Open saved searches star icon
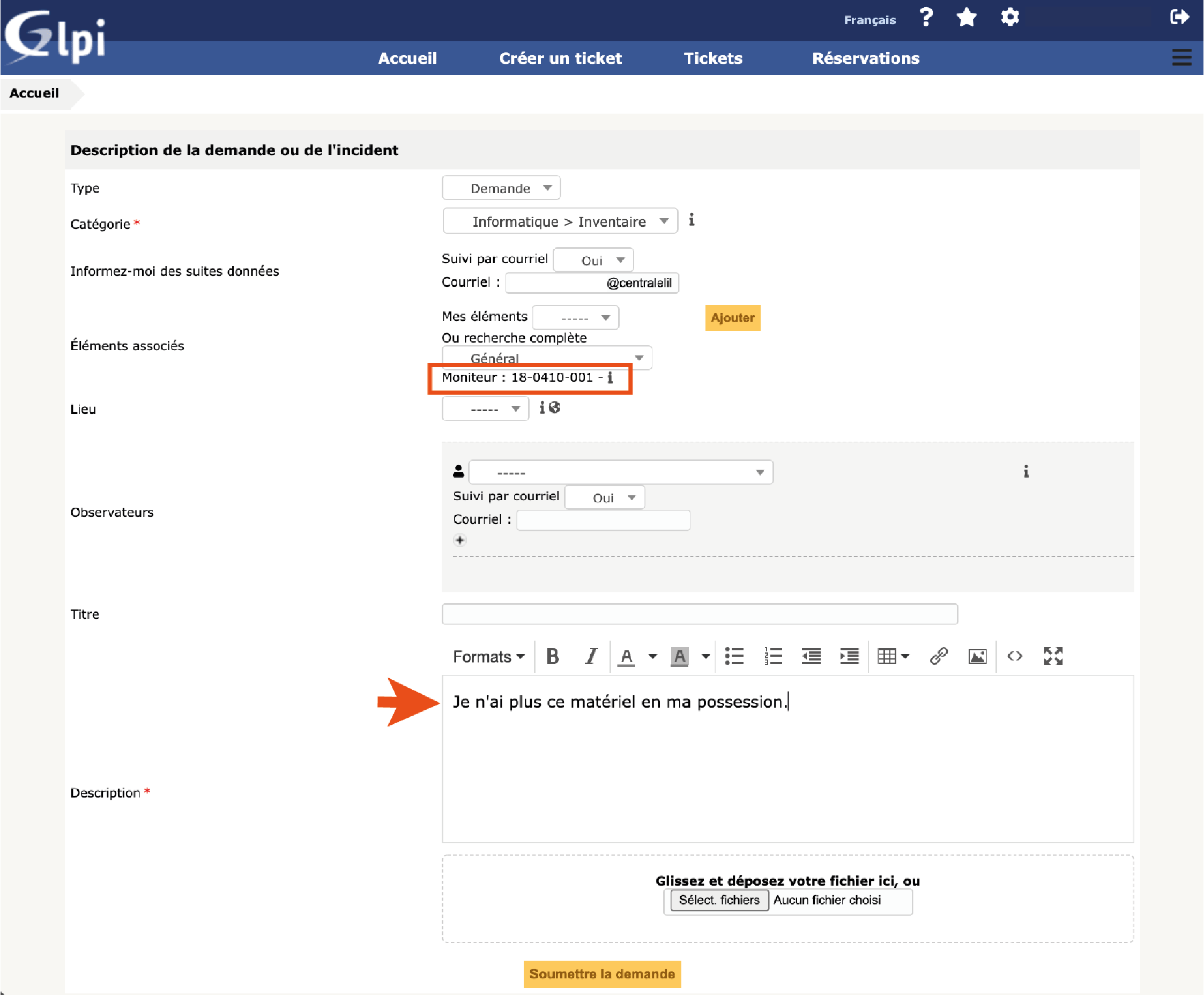The height and width of the screenshot is (995, 1204). point(966,18)
